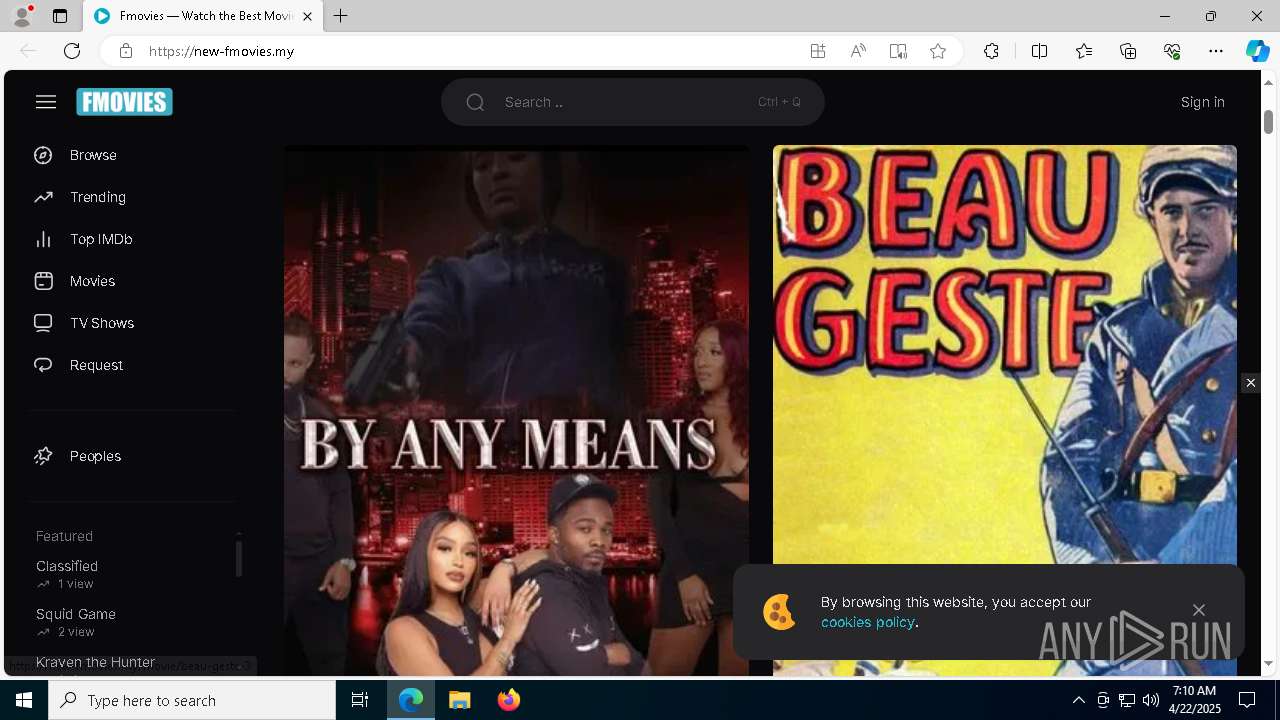Click the taskbar search box
The width and height of the screenshot is (1280, 720).
(x=192, y=700)
